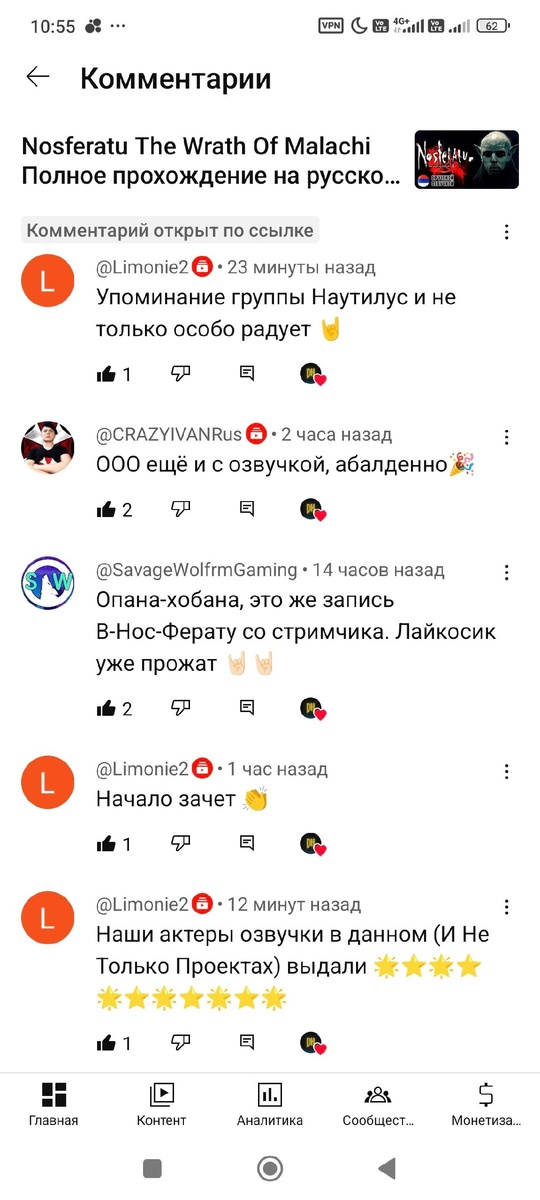This screenshot has height=1200, width=540.
Task: Go back using the arrow beside Комментарии
Action: pyautogui.click(x=38, y=77)
